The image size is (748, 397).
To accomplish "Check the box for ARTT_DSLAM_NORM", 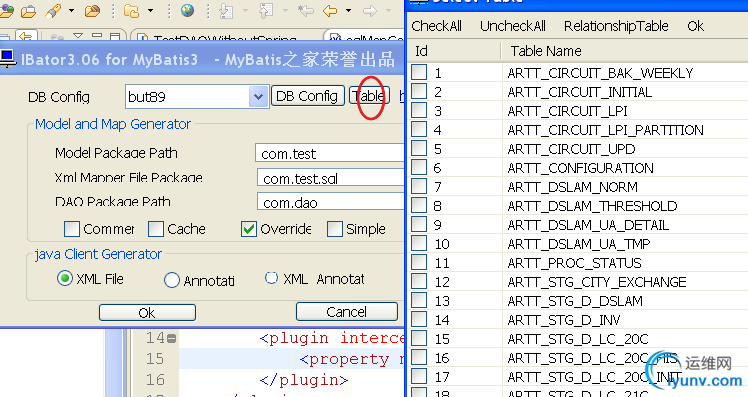I will pos(419,187).
